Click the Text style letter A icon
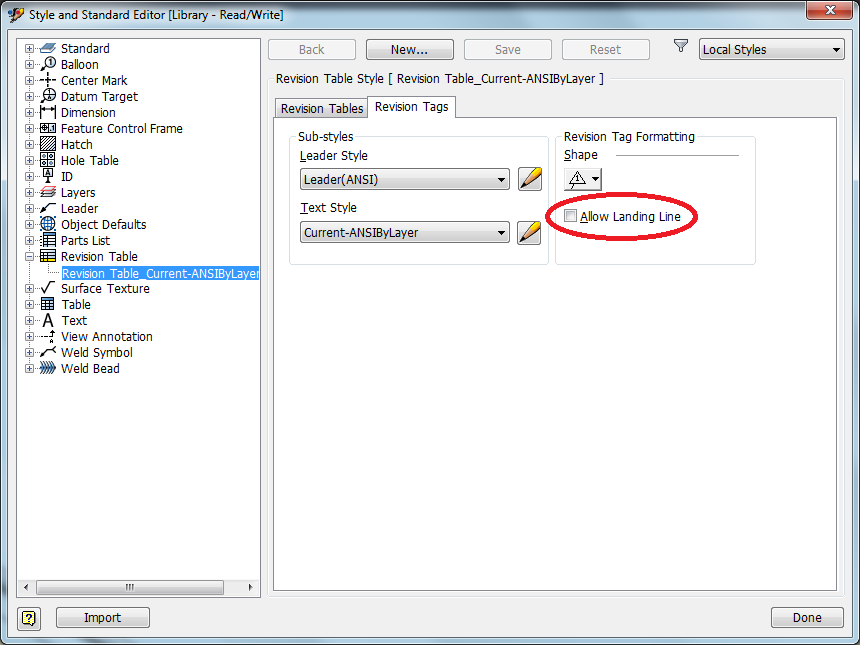 [x=47, y=320]
